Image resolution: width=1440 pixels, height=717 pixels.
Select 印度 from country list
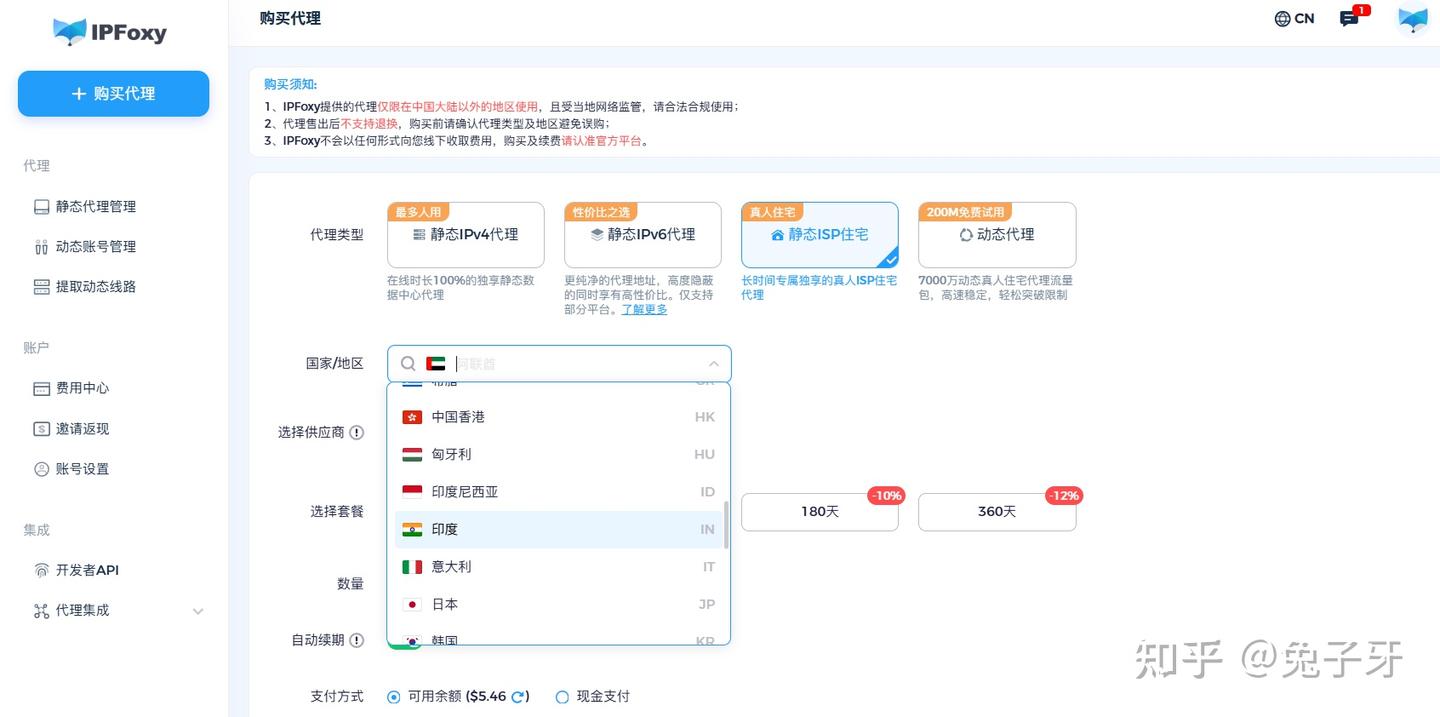point(559,530)
